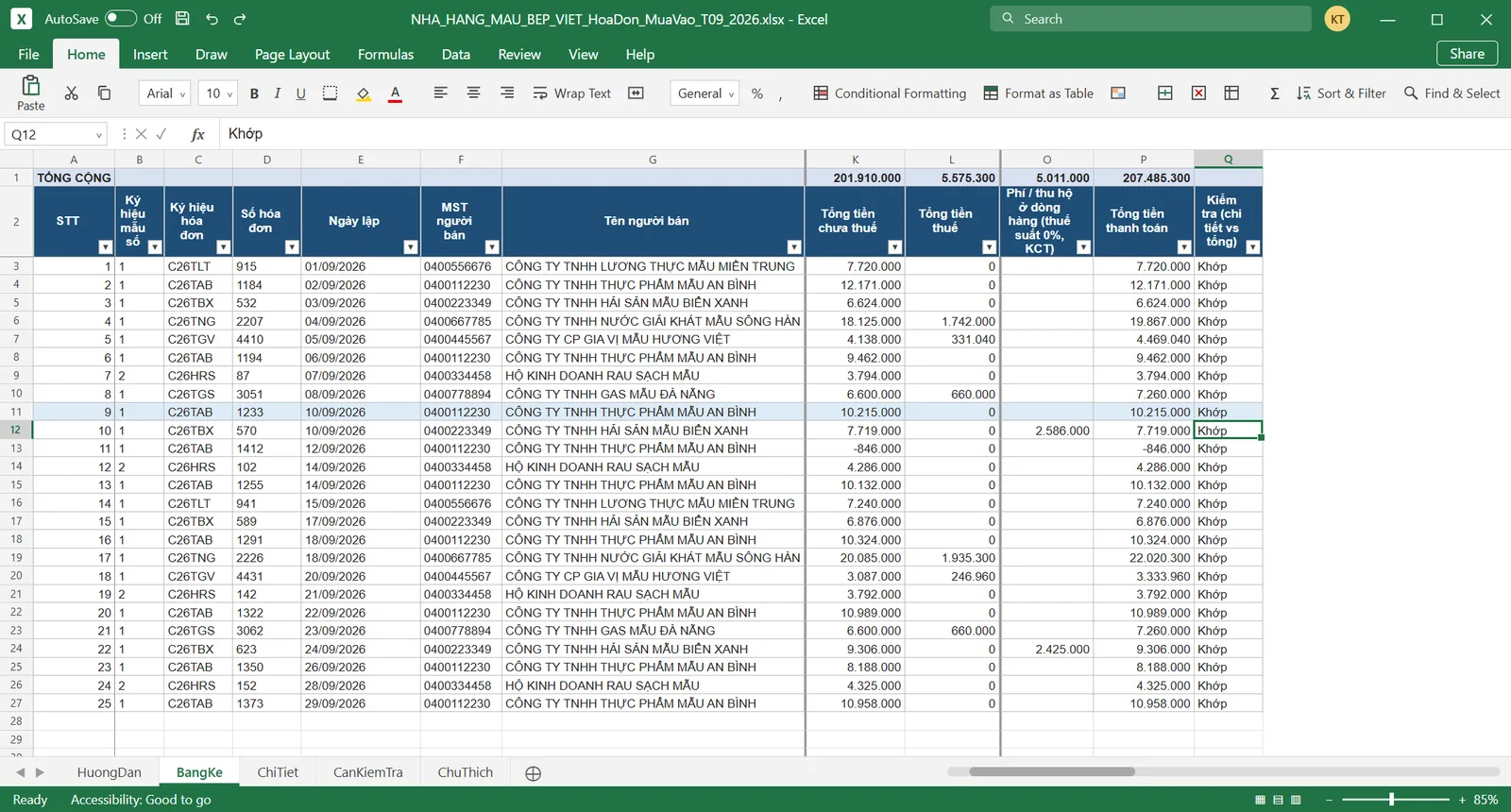Apply percent style to the cell
Image resolution: width=1511 pixels, height=812 pixels.
757,93
